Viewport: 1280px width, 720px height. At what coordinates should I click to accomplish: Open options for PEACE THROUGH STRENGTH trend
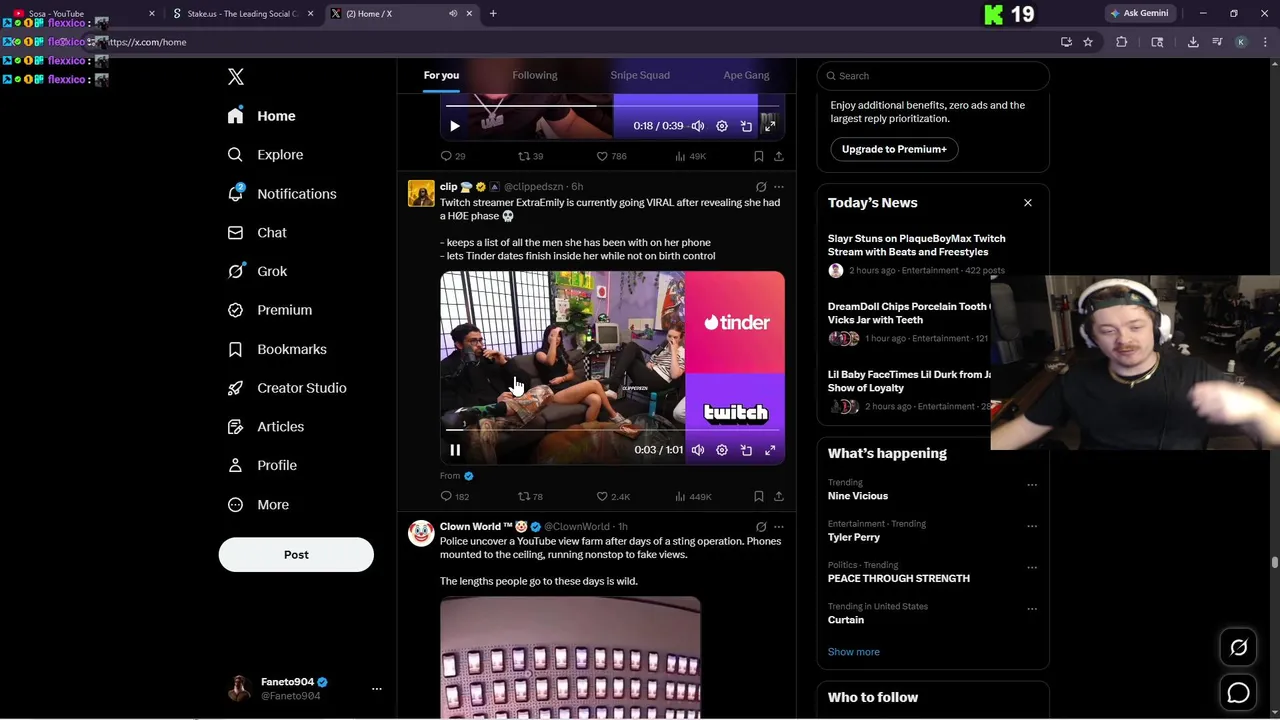click(x=1032, y=567)
